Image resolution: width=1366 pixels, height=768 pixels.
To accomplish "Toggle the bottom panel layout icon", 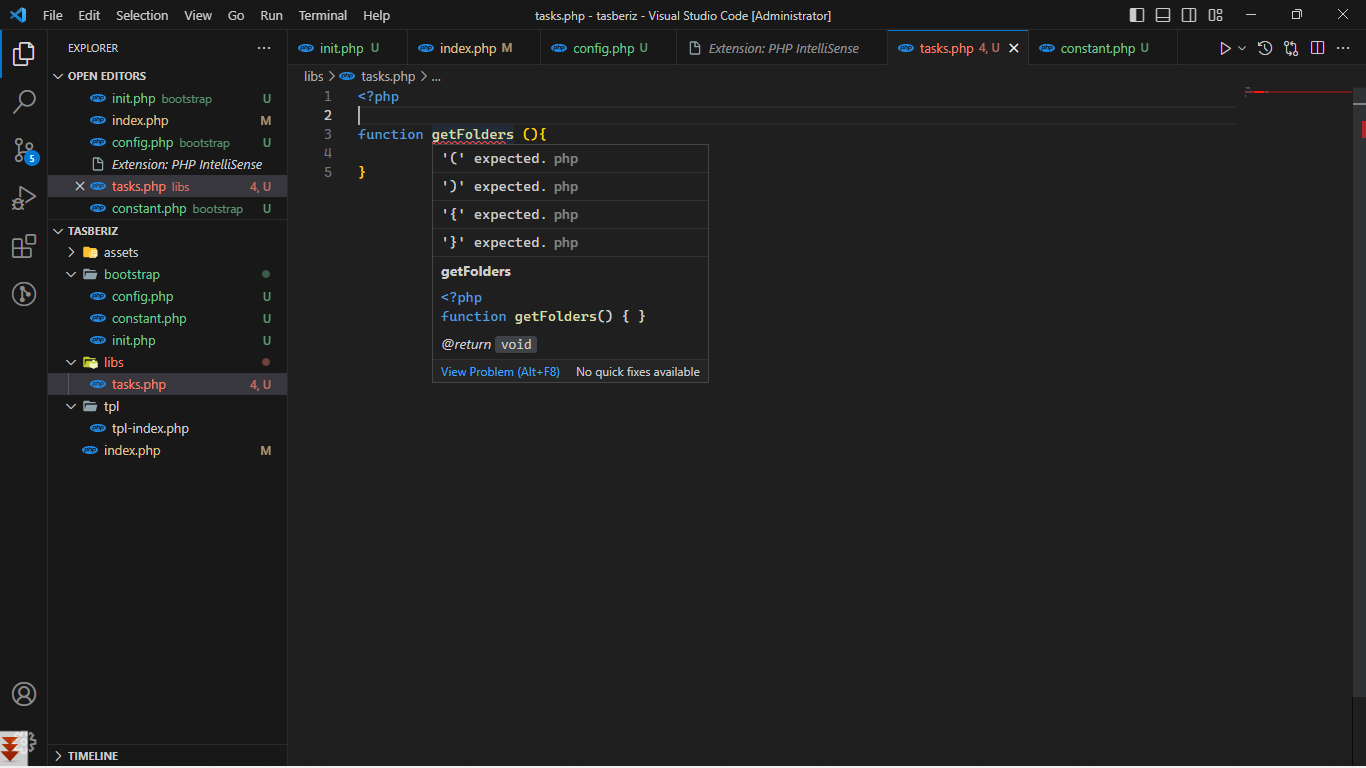I will pos(1163,15).
